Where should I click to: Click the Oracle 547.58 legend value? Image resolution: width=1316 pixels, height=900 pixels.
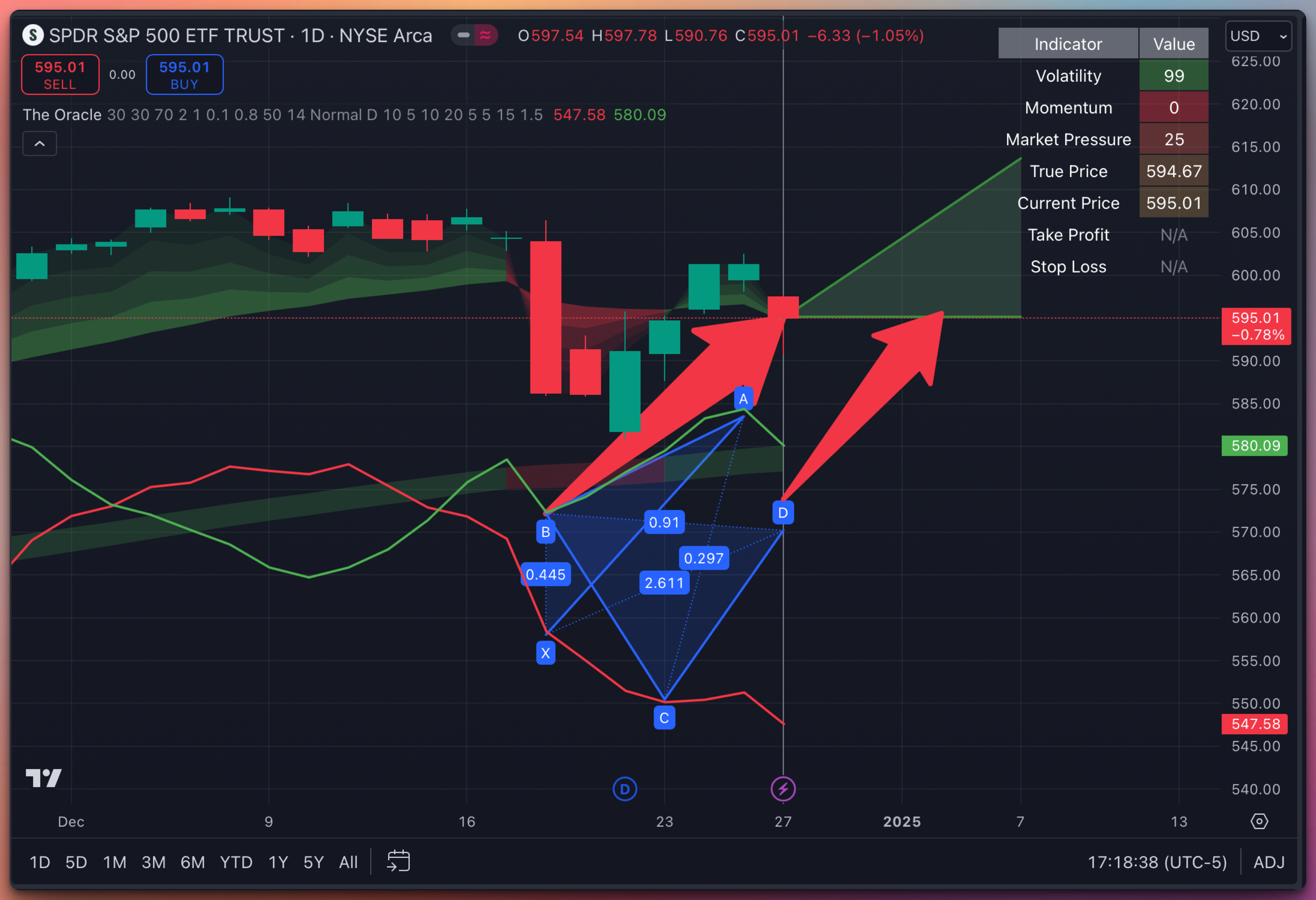click(579, 115)
